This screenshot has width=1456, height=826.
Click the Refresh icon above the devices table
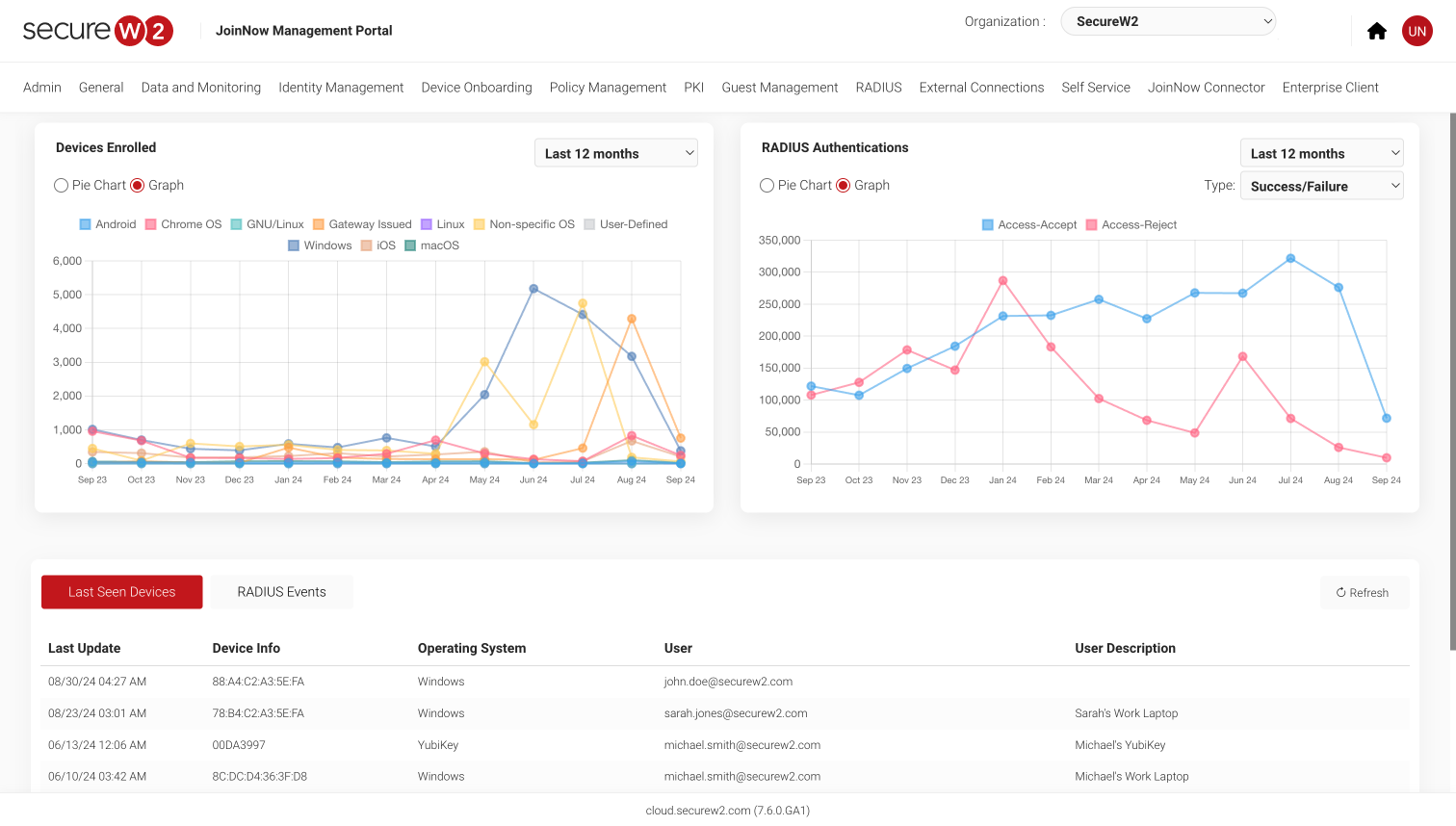click(1342, 592)
